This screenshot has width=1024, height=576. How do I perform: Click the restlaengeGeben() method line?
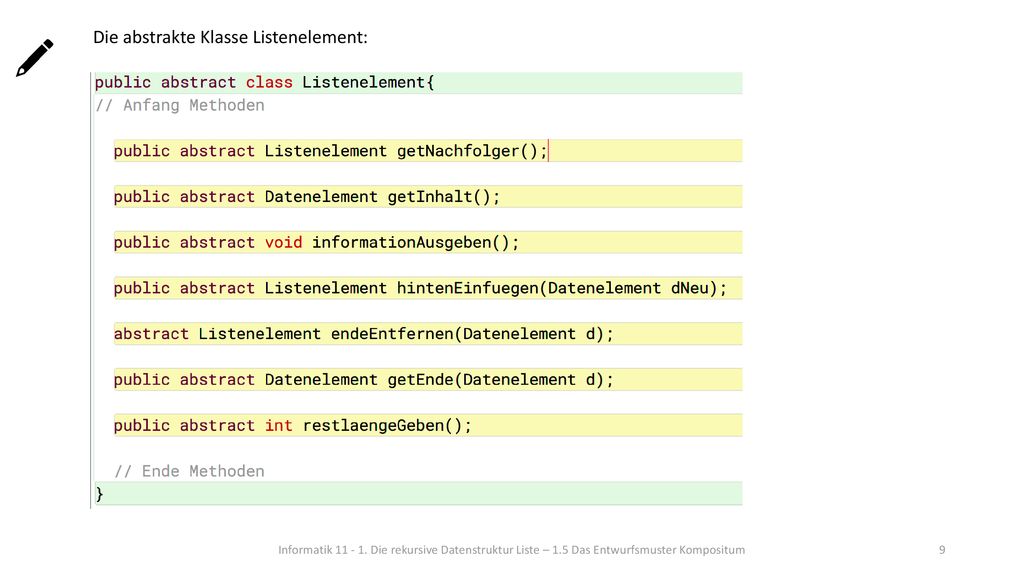click(x=428, y=425)
